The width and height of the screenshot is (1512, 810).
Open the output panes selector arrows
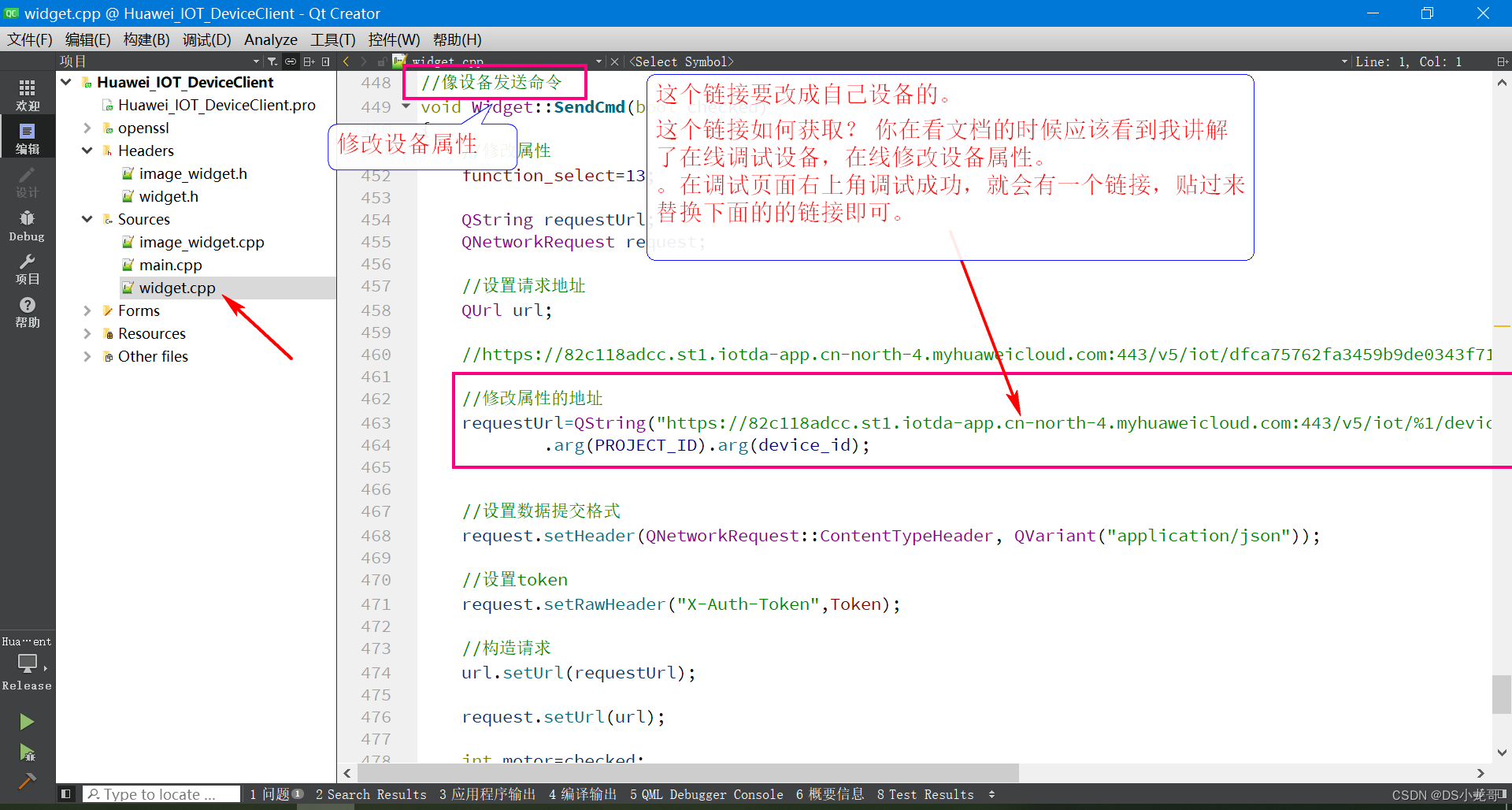991,794
